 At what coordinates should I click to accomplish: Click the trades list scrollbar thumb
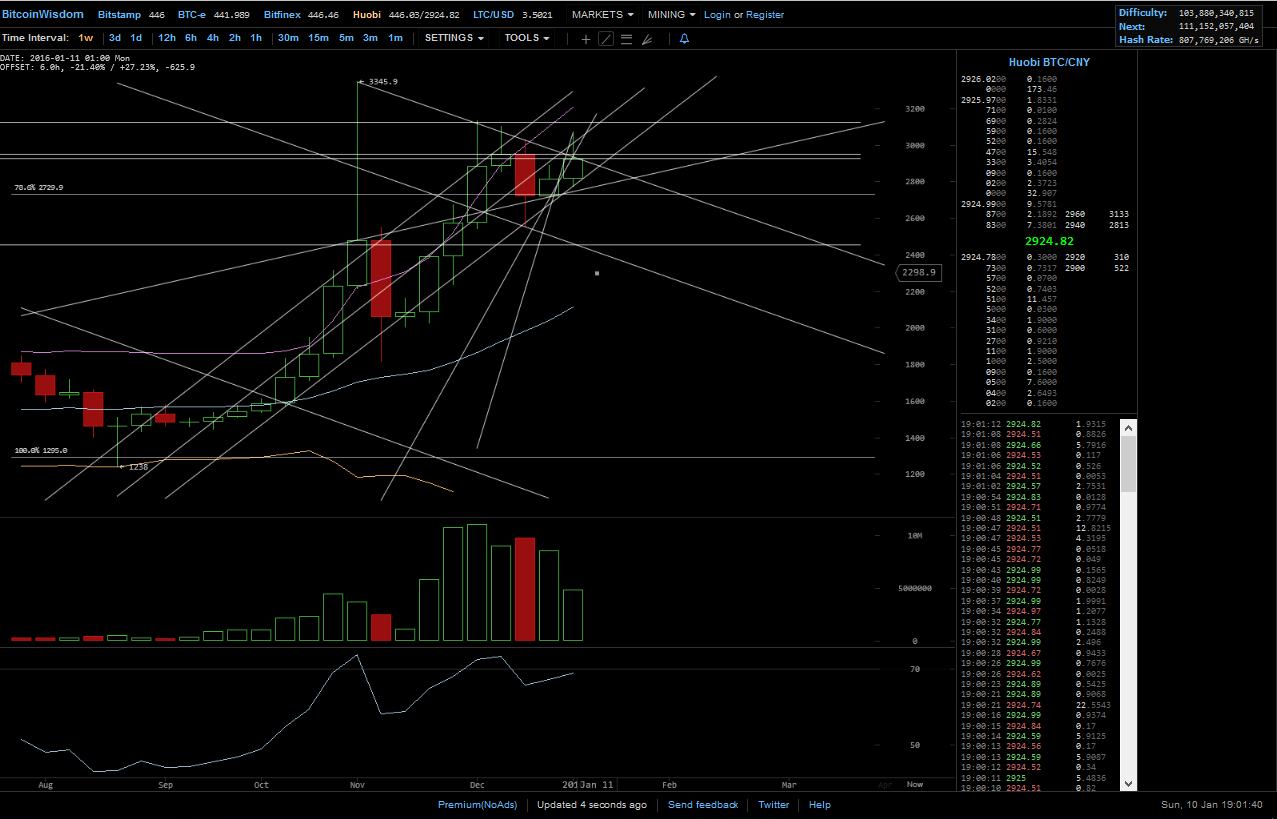coord(1129,464)
